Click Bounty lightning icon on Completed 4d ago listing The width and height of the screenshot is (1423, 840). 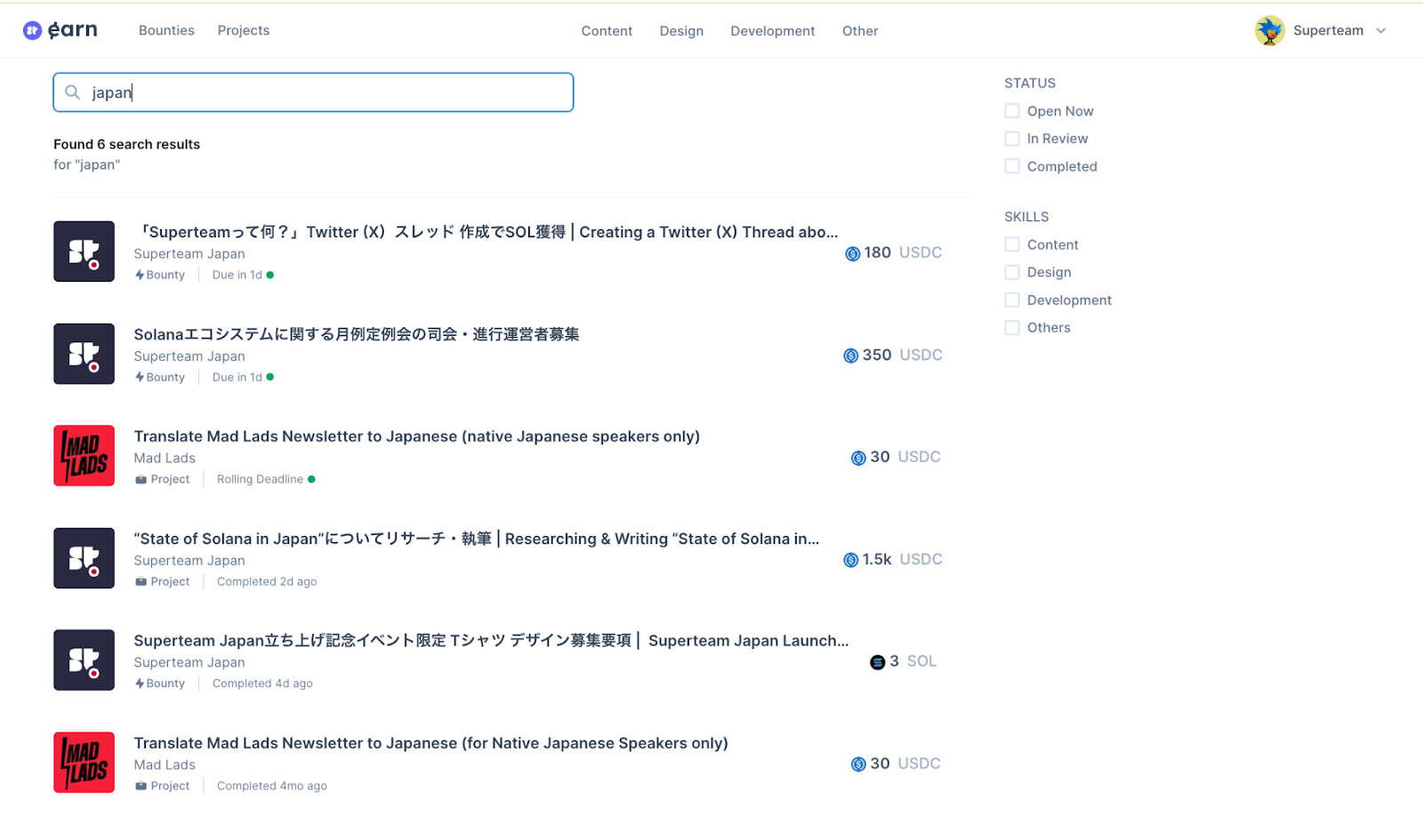[140, 684]
